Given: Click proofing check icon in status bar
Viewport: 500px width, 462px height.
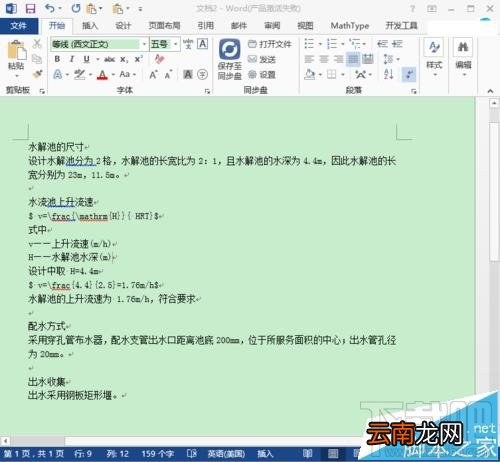Looking at the screenshot, I should point(192,454).
